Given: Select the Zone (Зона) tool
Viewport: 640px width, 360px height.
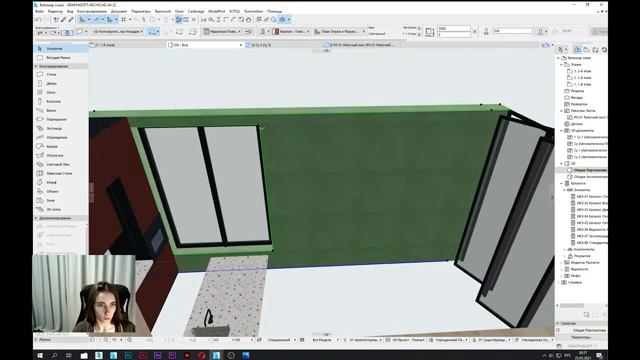Looking at the screenshot, I should pos(60,200).
